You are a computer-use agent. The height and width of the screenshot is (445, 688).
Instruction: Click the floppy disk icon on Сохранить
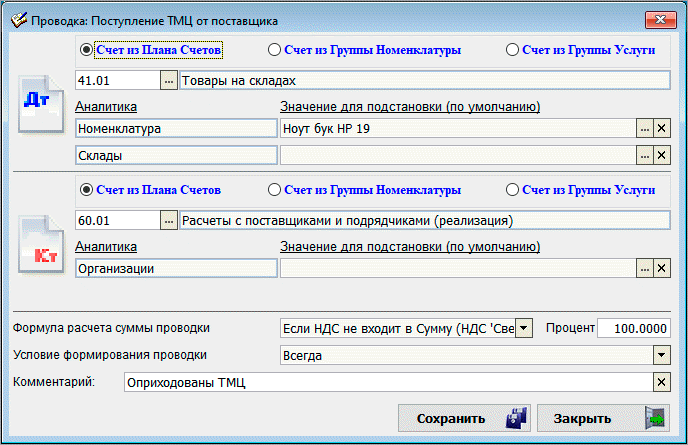pos(516,418)
